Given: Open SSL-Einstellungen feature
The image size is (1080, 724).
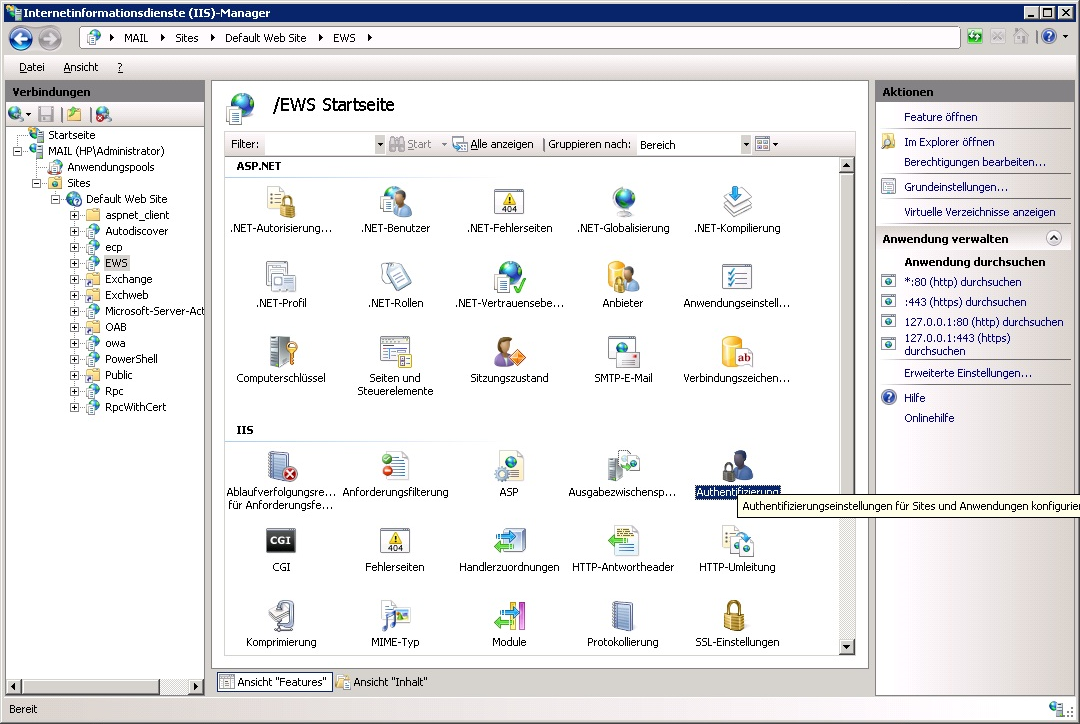Looking at the screenshot, I should pyautogui.click(x=737, y=616).
